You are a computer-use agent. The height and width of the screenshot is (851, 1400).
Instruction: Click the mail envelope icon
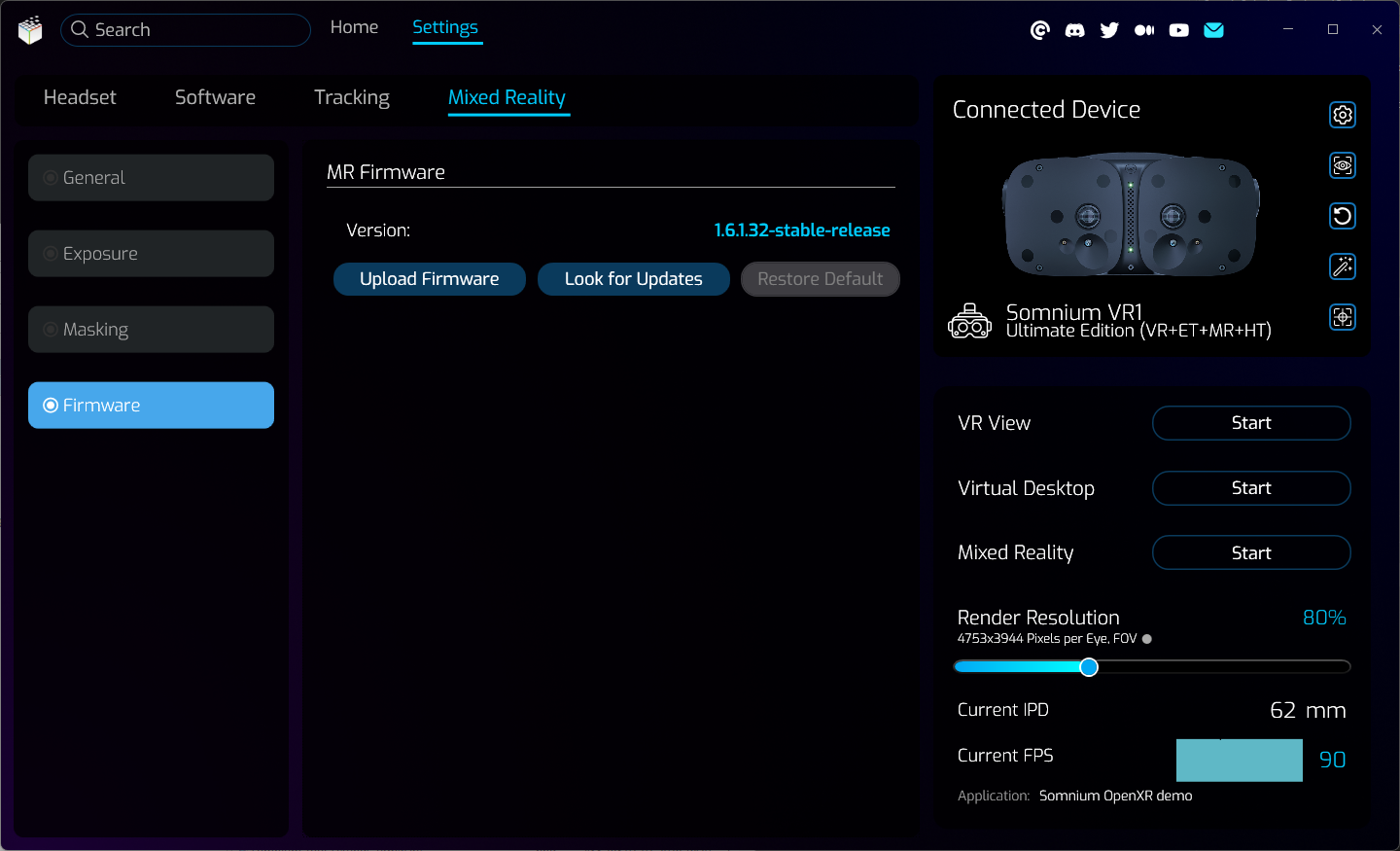(1213, 30)
